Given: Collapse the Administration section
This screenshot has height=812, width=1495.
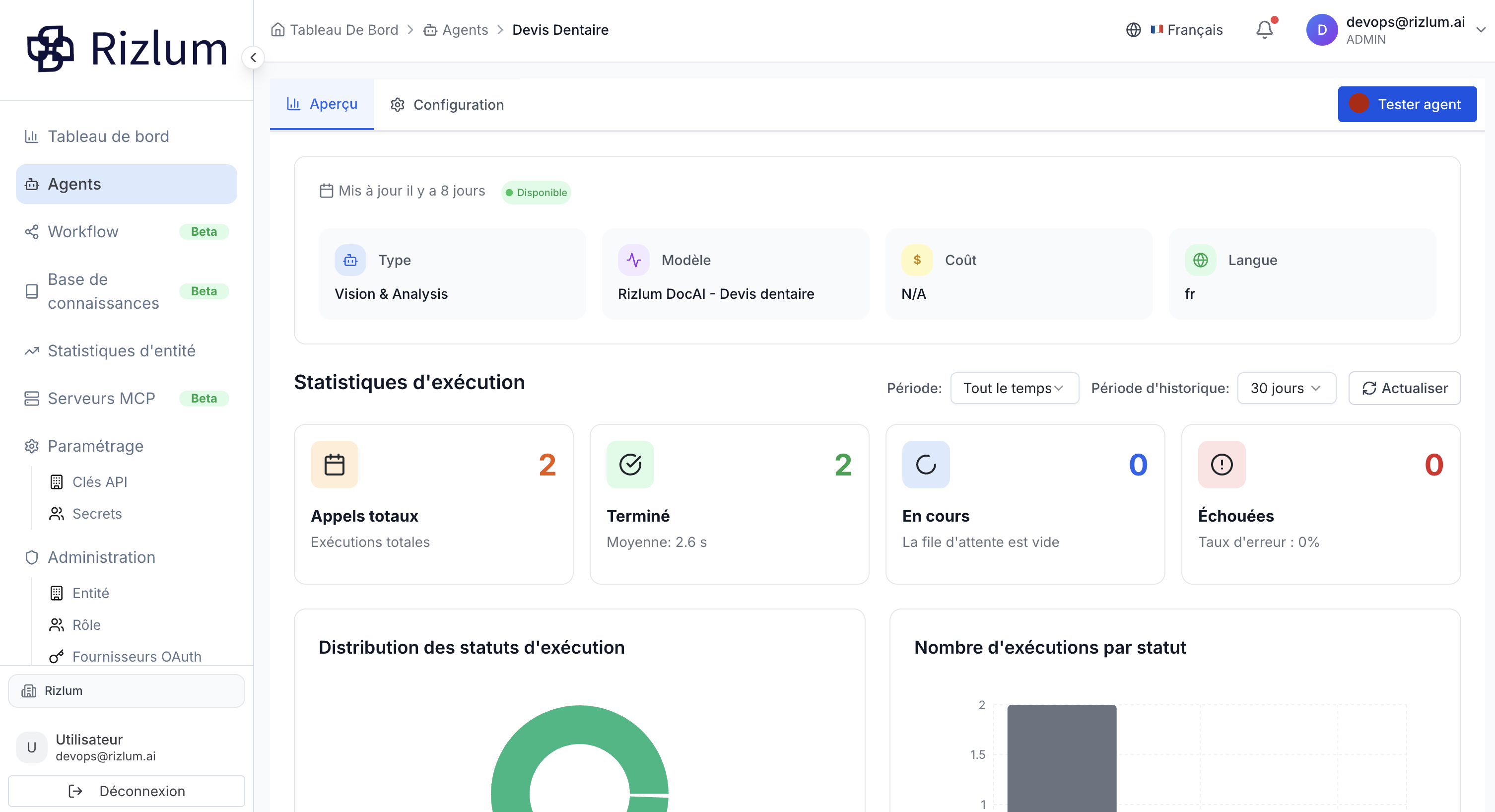Looking at the screenshot, I should coord(126,557).
